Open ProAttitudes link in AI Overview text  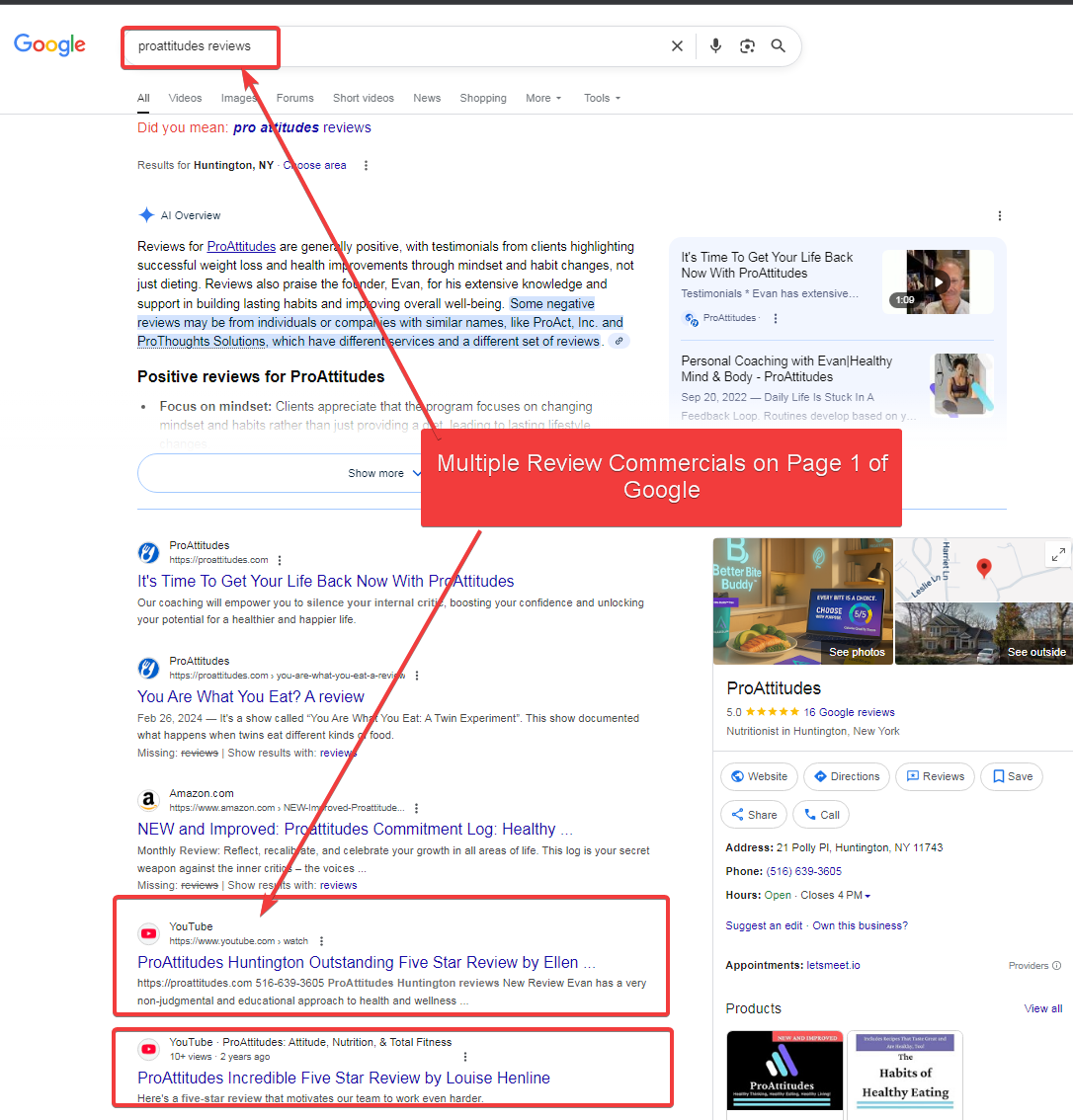click(241, 247)
